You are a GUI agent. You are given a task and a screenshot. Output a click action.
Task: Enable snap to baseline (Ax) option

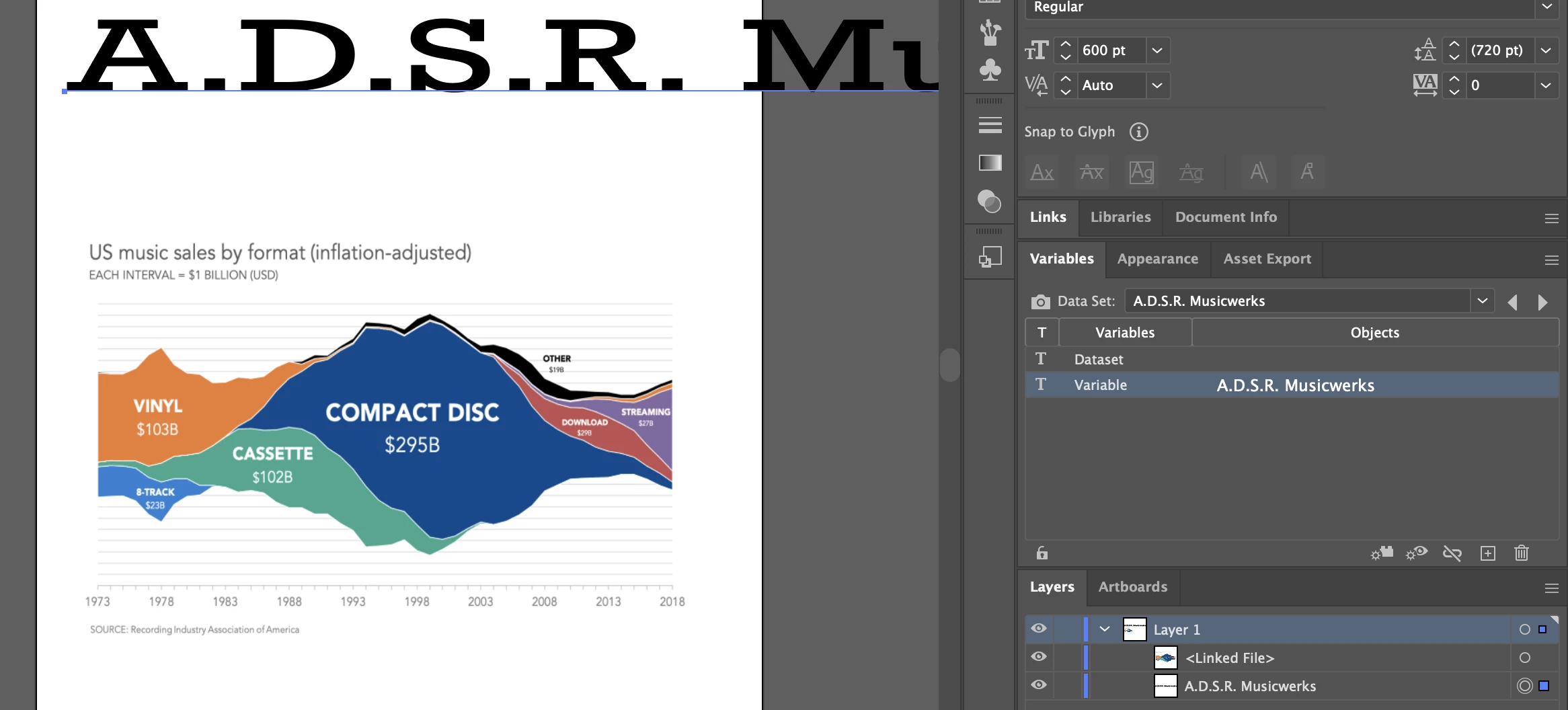coord(1042,172)
